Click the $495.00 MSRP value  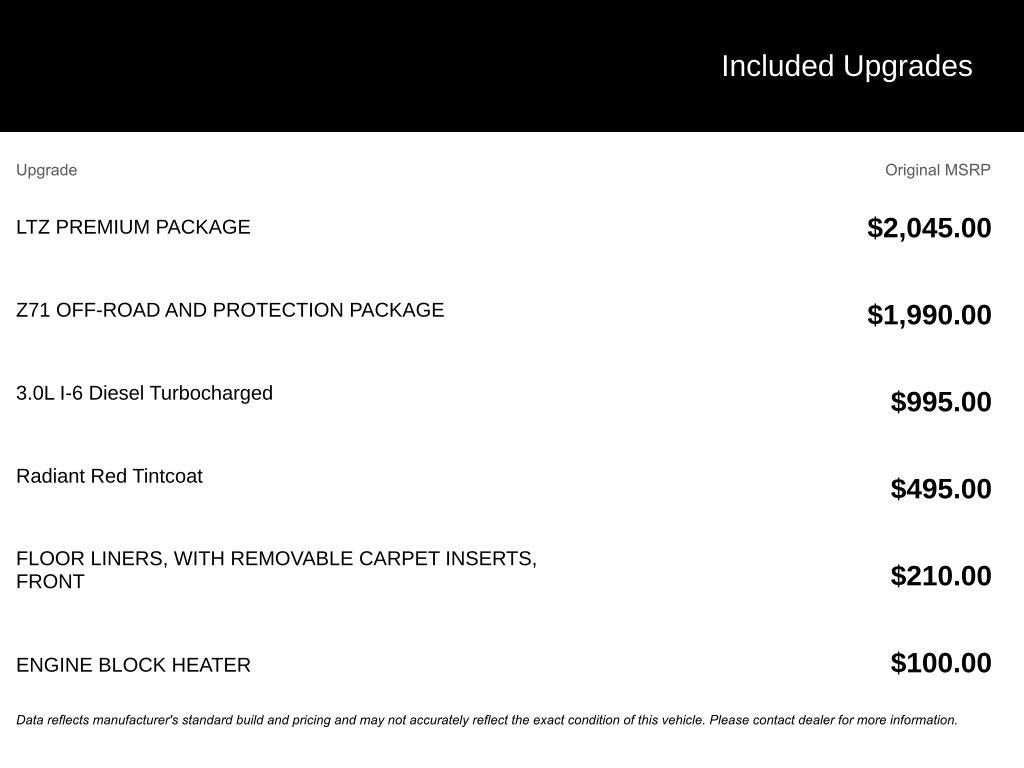(x=940, y=489)
